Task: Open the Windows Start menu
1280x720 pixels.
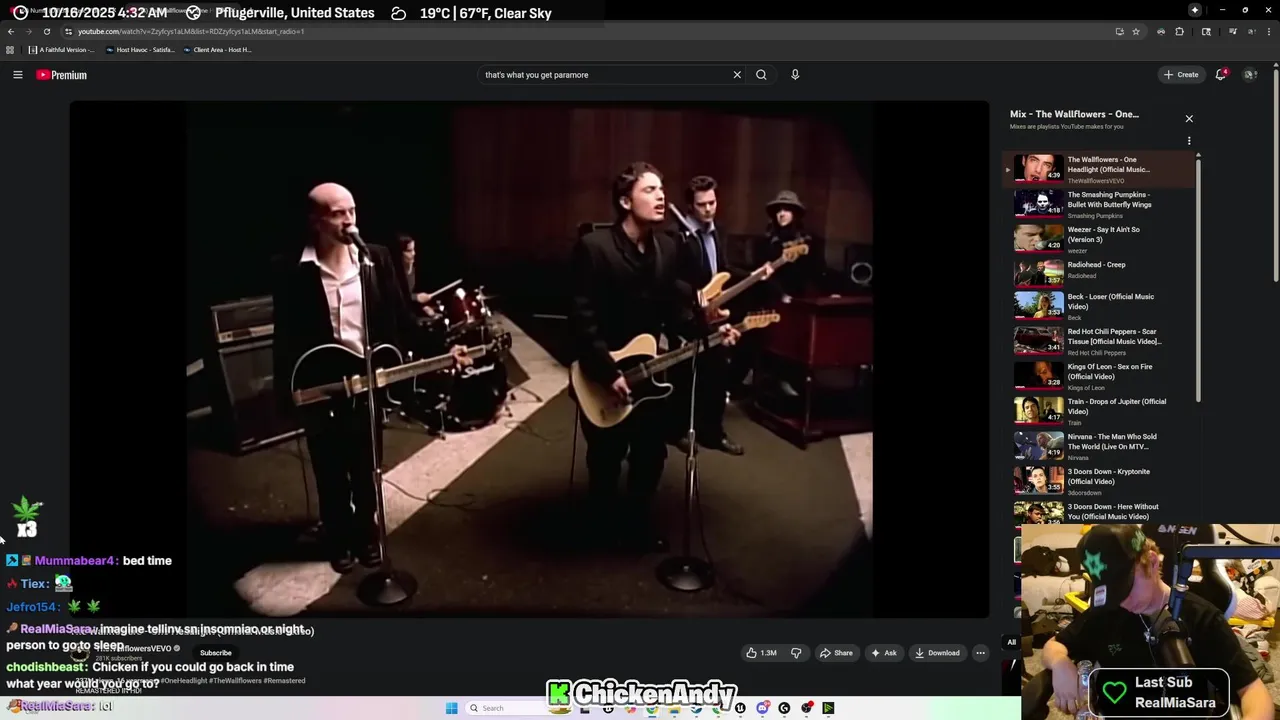Action: click(452, 708)
